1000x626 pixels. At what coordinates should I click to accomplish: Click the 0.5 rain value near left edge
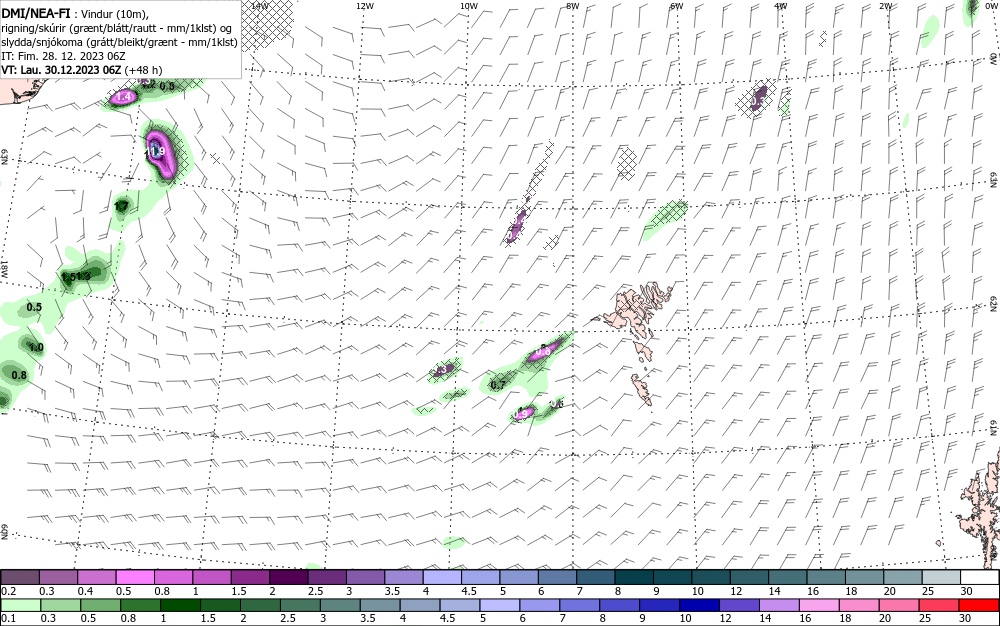(x=34, y=307)
